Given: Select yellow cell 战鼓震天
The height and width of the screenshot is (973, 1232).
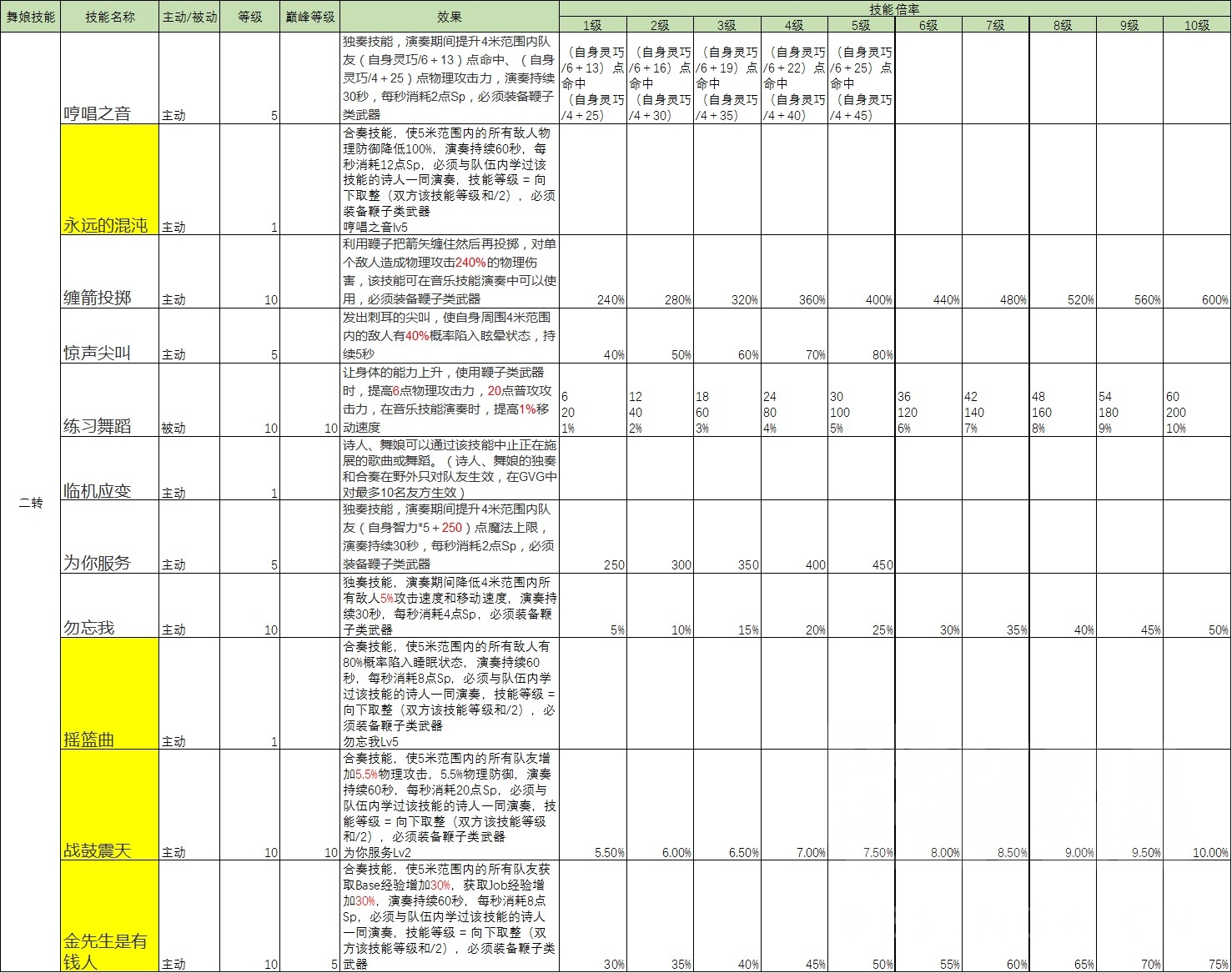Looking at the screenshot, I should pos(109,805).
